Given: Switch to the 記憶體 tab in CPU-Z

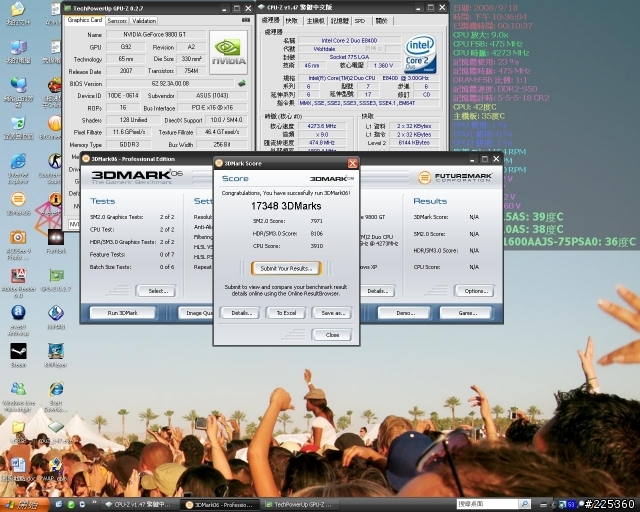Looking at the screenshot, I should pos(340,20).
